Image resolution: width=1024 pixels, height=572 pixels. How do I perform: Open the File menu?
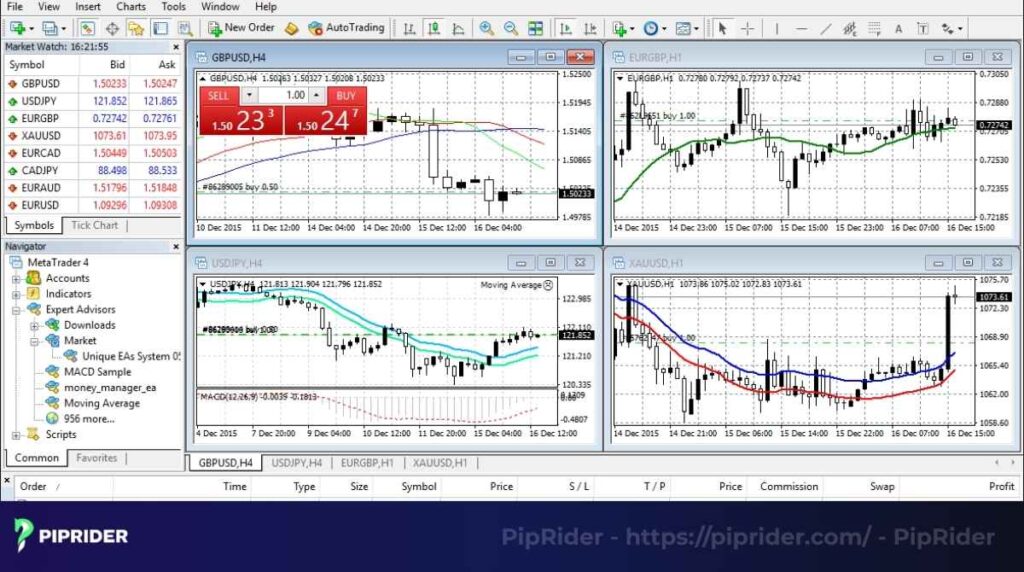coord(14,7)
